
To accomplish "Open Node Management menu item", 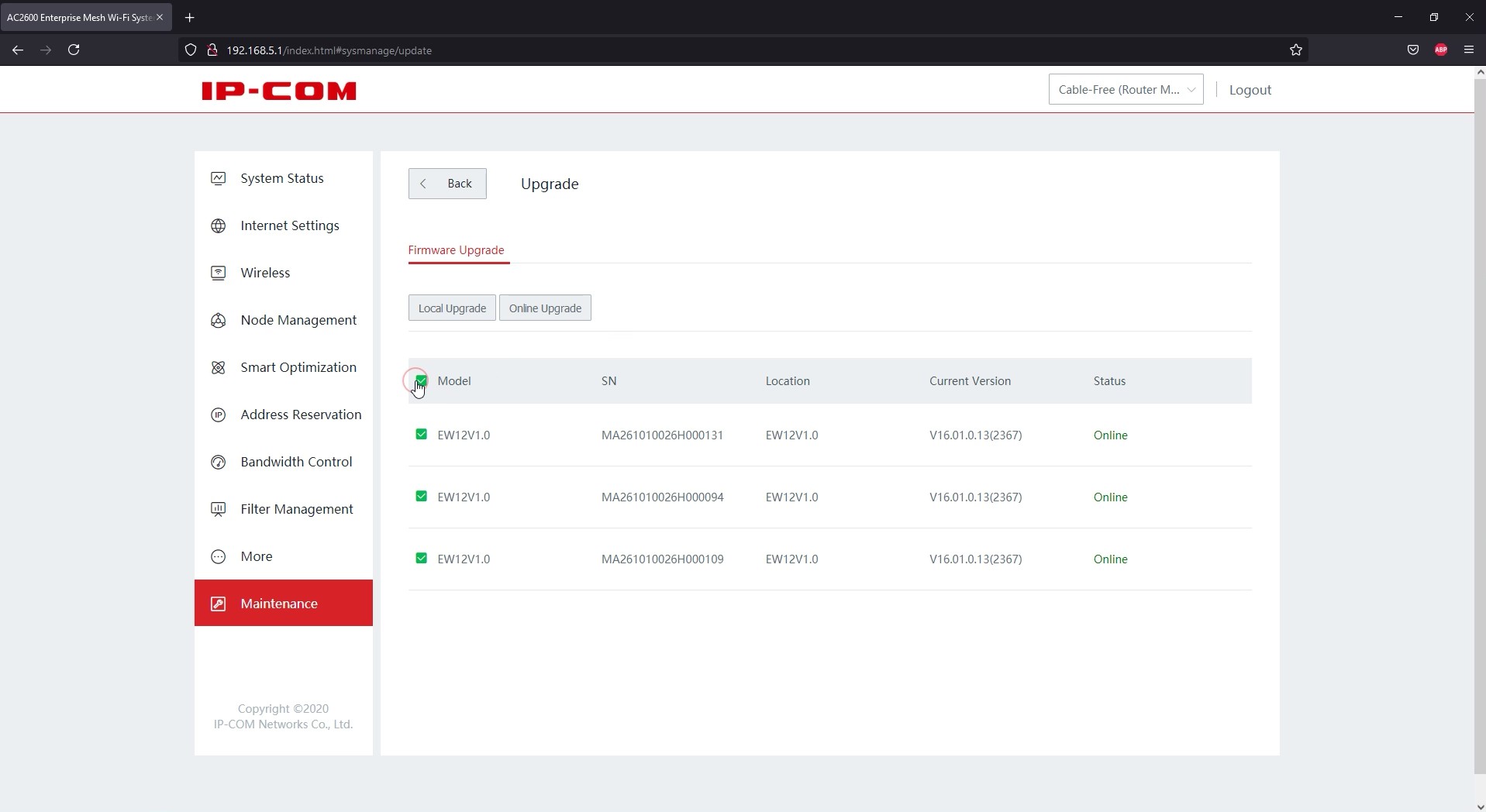I will point(284,320).
